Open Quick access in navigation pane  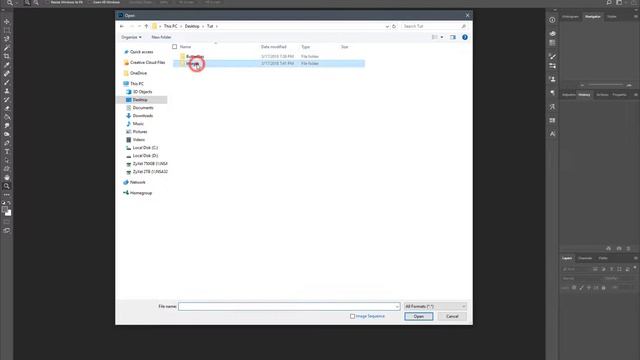click(141, 52)
